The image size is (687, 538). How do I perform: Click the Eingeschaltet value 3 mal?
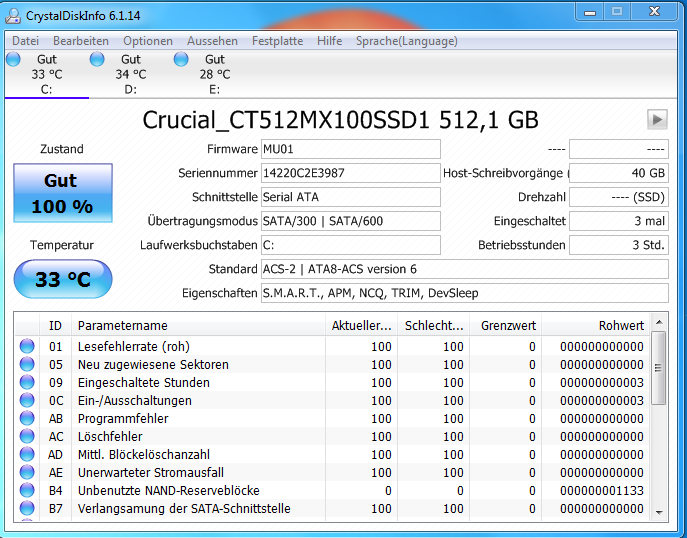(619, 221)
